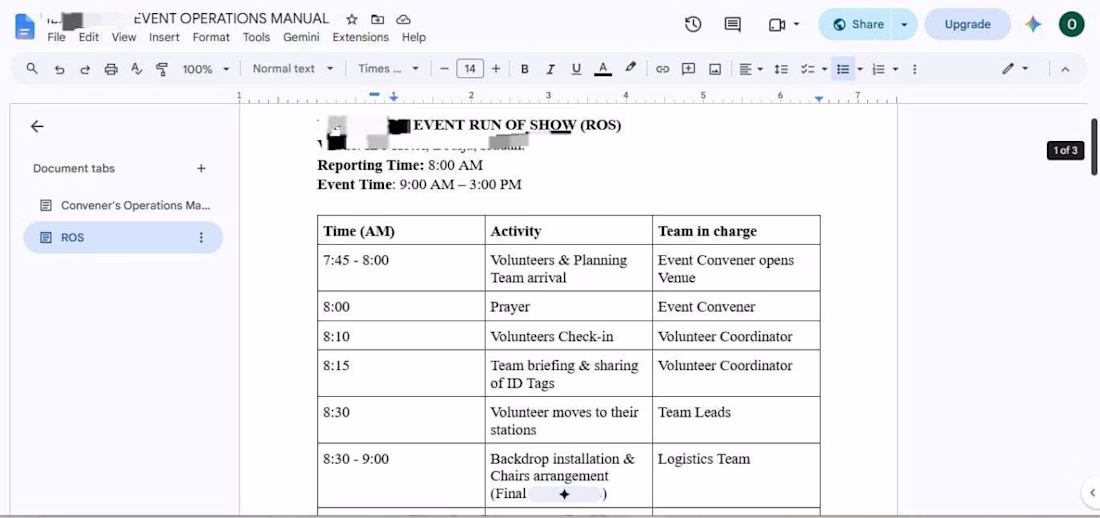Hide the menus with collapse chevron
Viewport: 1100px width, 518px height.
1065,69
